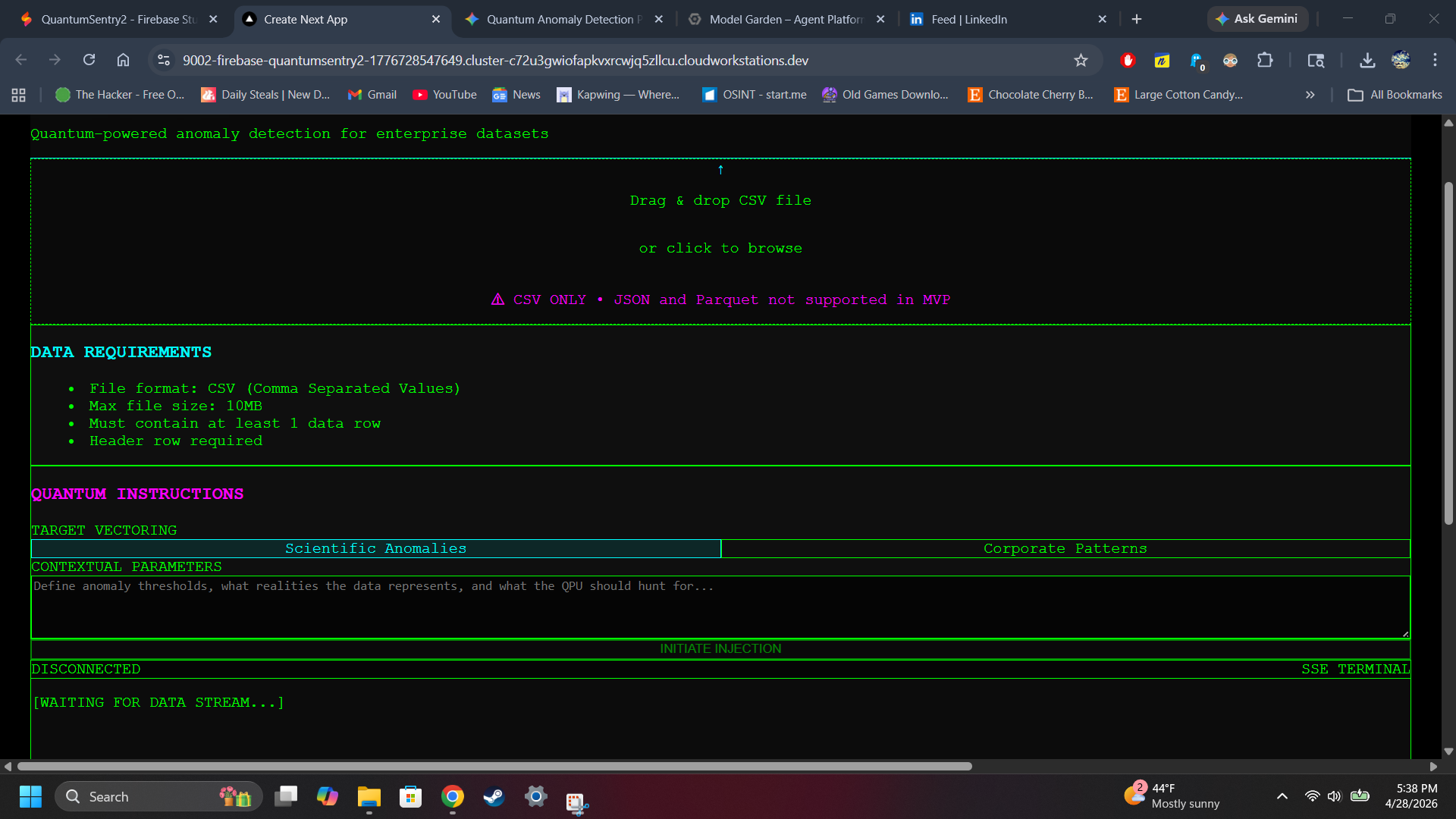This screenshot has width=1456, height=819.
Task: Open Copilot from the taskbar
Action: [x=328, y=796]
